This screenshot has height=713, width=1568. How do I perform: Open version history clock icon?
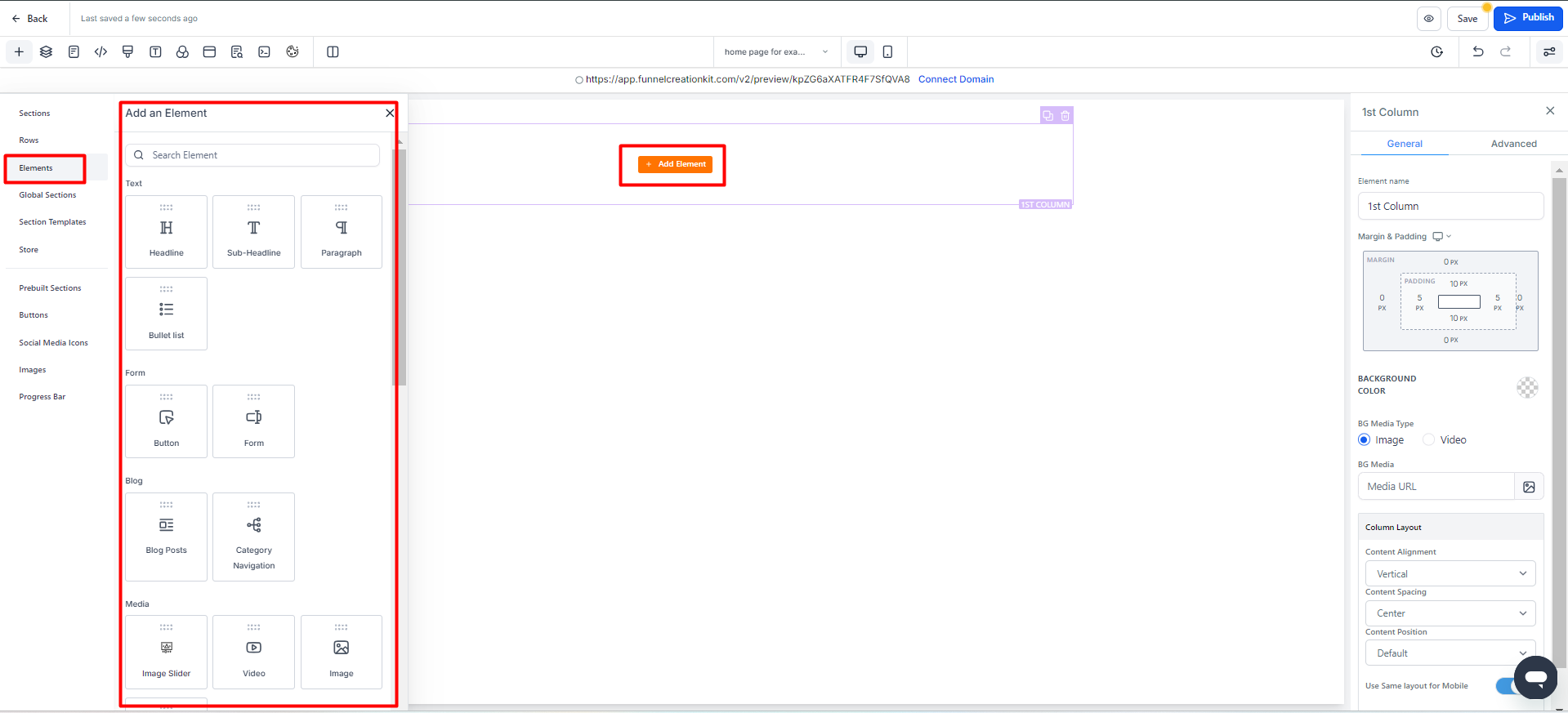point(1436,51)
